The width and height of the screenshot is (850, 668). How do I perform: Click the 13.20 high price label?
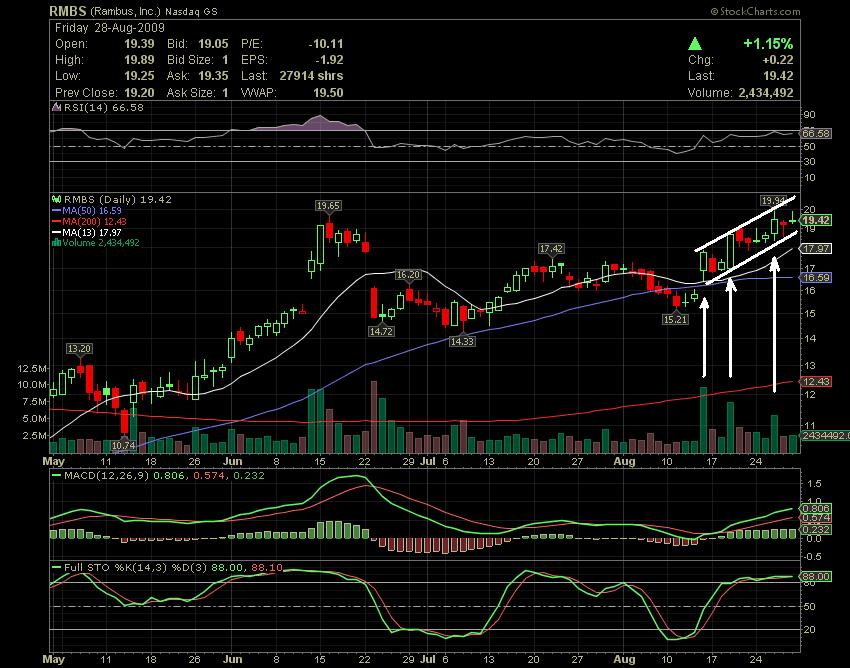[80, 348]
